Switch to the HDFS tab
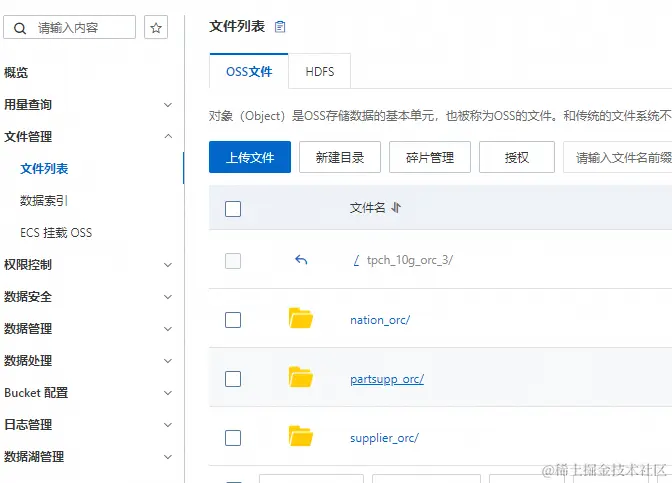 click(320, 72)
